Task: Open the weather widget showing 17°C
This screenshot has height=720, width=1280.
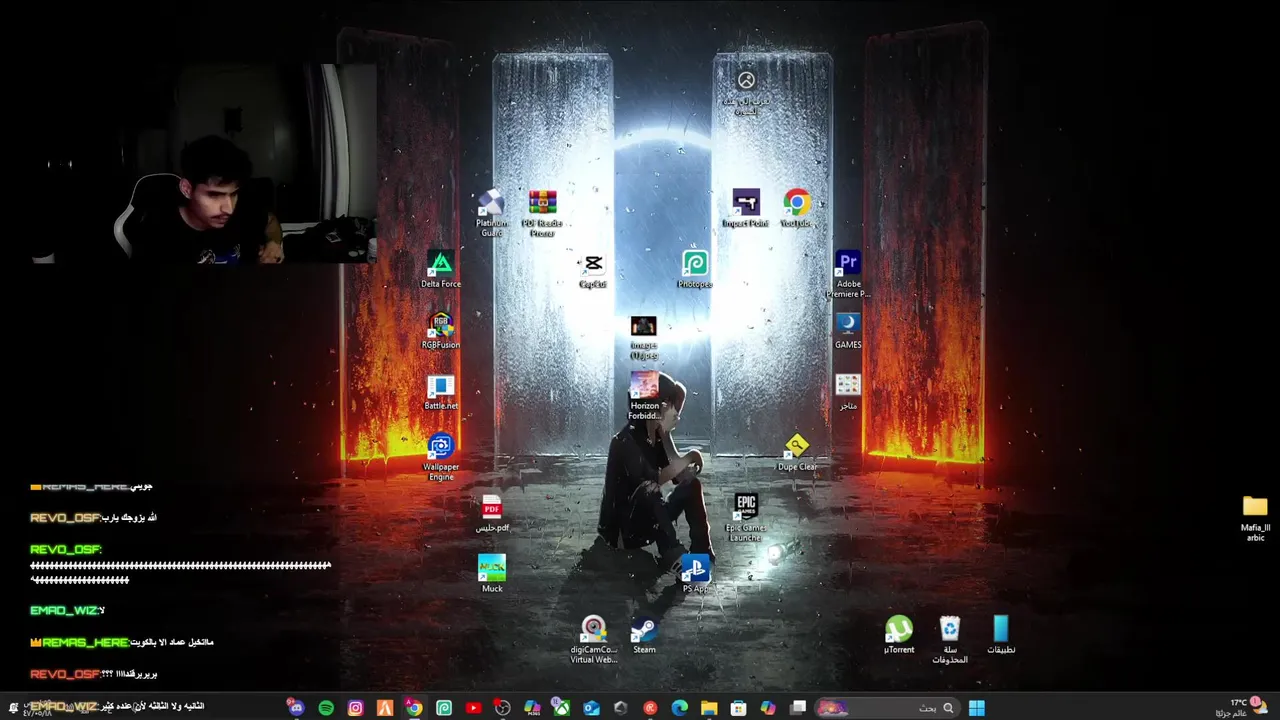Action: 1241,708
